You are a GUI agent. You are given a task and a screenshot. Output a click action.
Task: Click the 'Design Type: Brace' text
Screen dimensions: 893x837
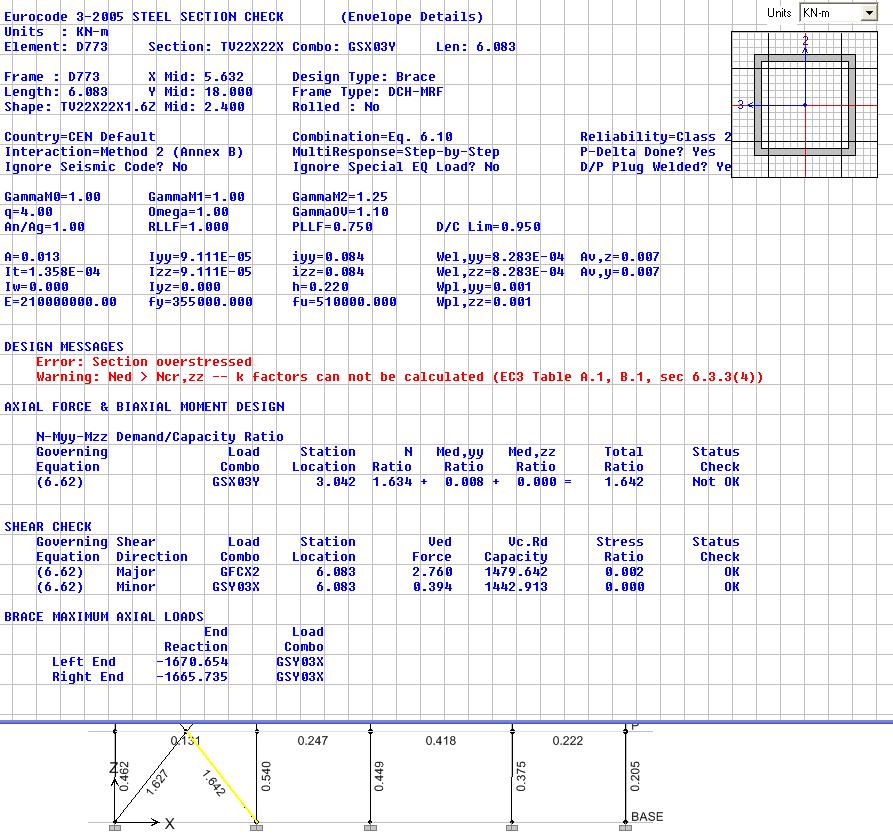point(364,77)
